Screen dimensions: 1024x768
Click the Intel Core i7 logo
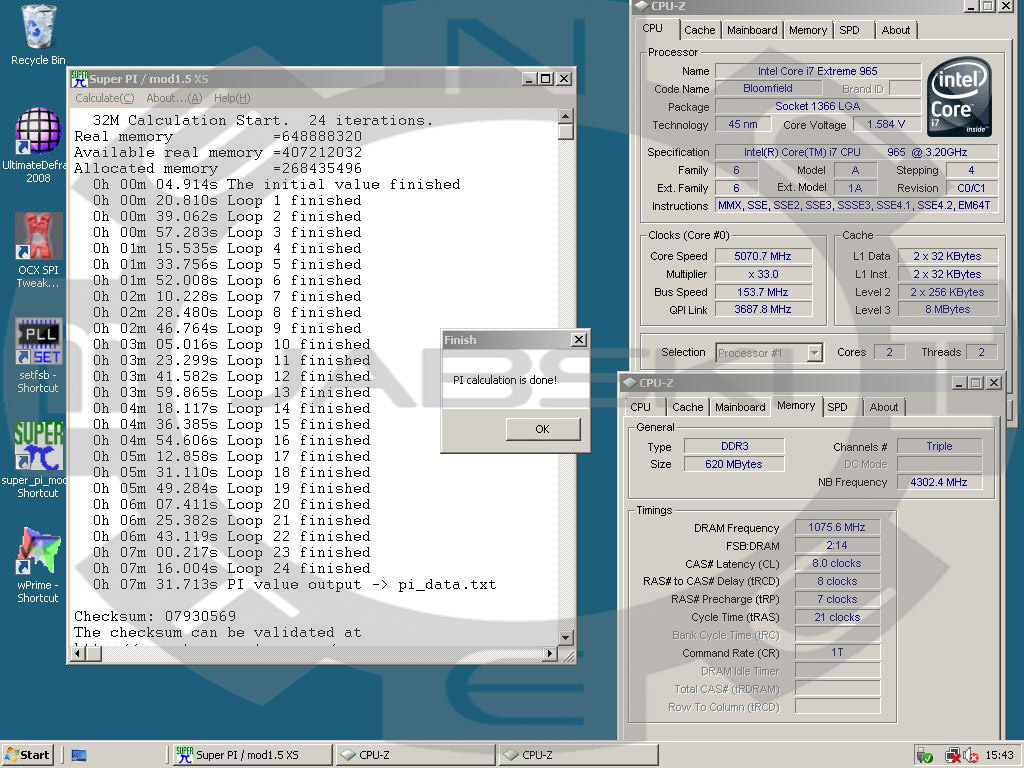[x=960, y=97]
